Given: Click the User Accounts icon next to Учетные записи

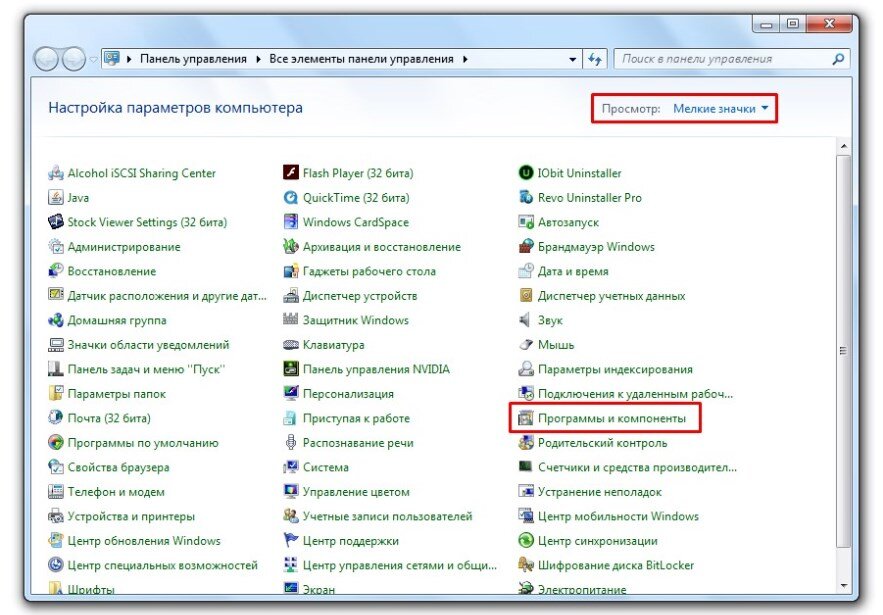Looking at the screenshot, I should pyautogui.click(x=291, y=516).
